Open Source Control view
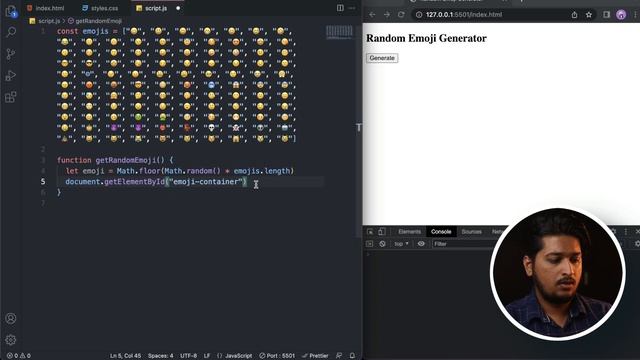The height and width of the screenshot is (360, 640). tap(11, 54)
